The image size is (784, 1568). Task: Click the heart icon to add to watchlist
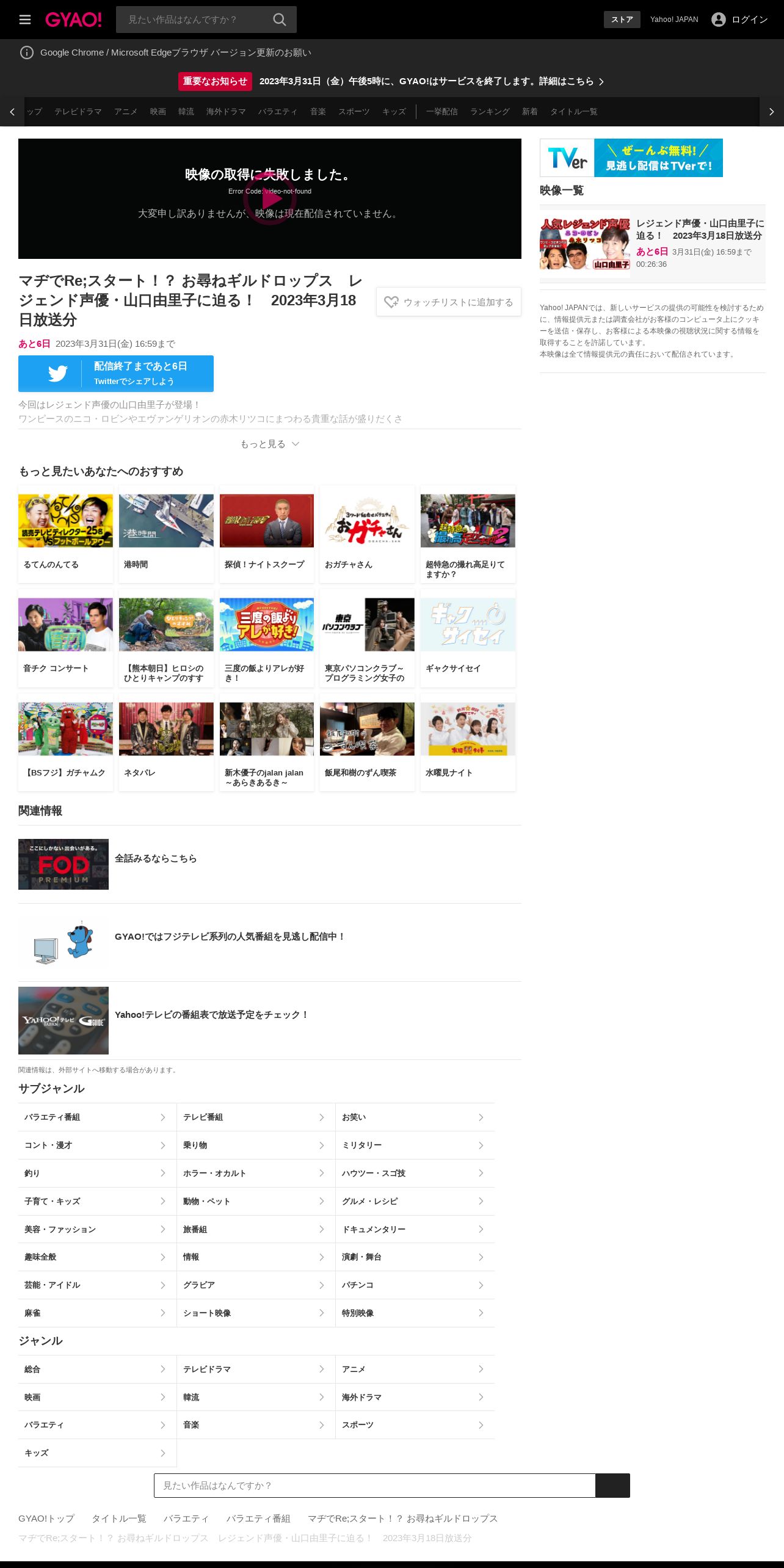[x=391, y=302]
